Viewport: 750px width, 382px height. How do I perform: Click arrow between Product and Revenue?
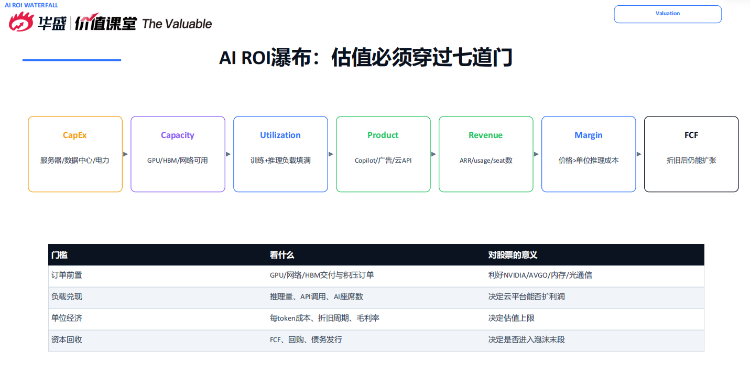434,154
